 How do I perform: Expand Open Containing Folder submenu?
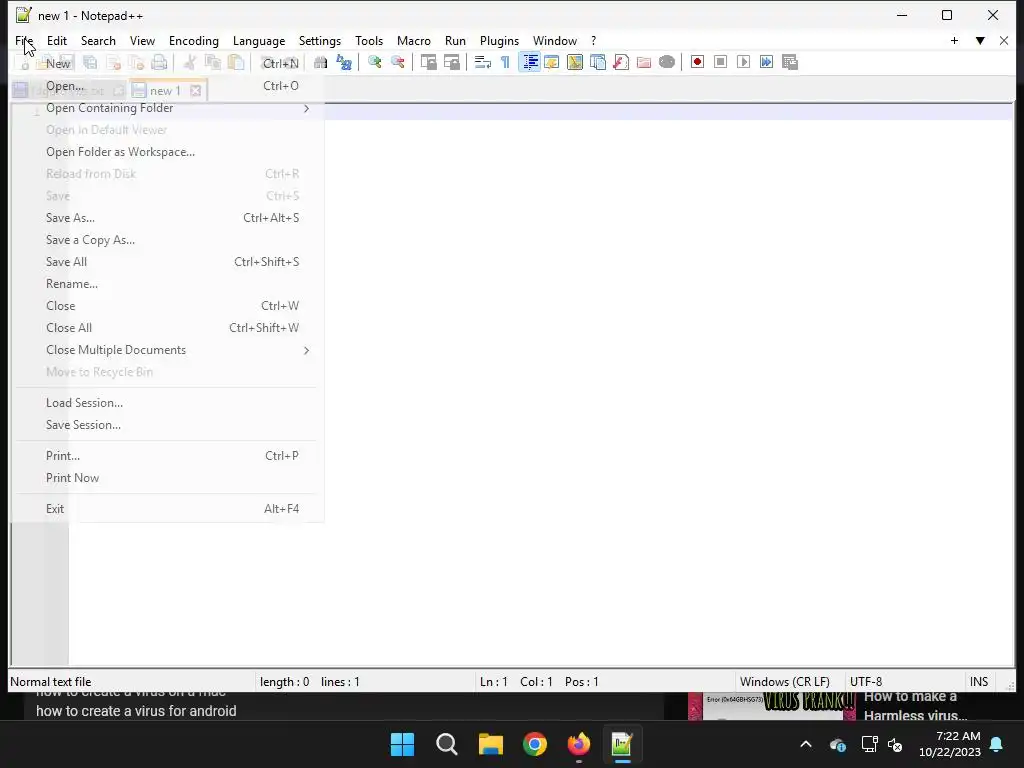tap(166, 108)
